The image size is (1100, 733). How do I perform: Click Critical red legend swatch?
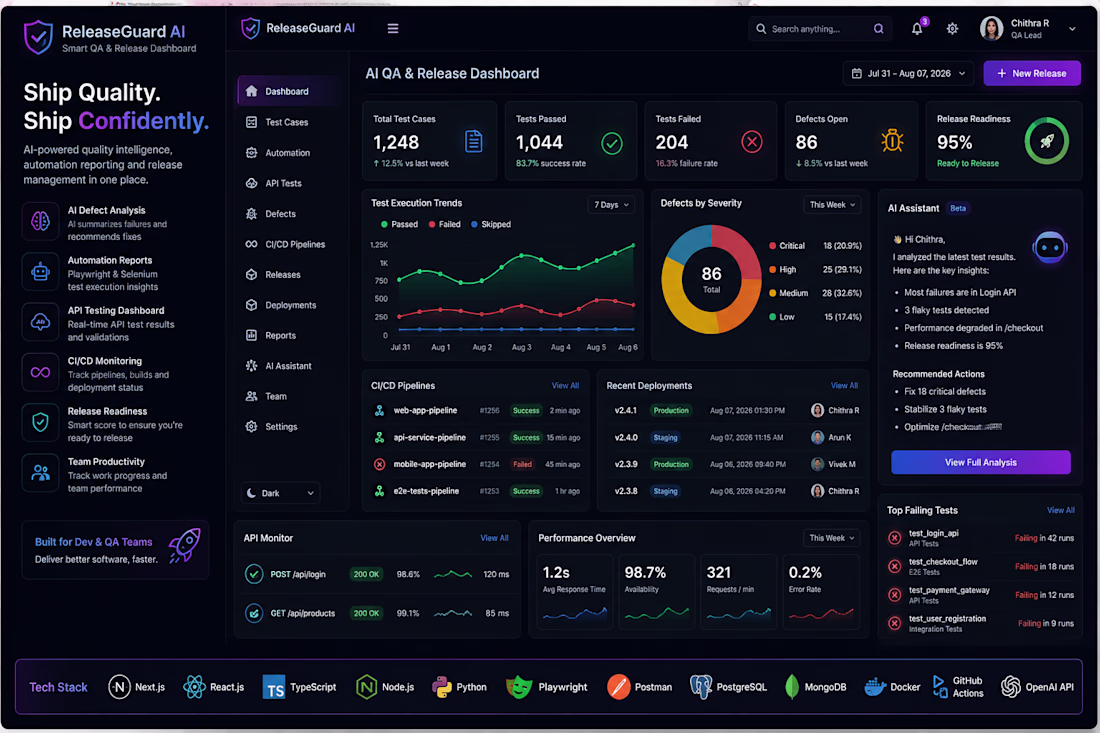(x=772, y=246)
